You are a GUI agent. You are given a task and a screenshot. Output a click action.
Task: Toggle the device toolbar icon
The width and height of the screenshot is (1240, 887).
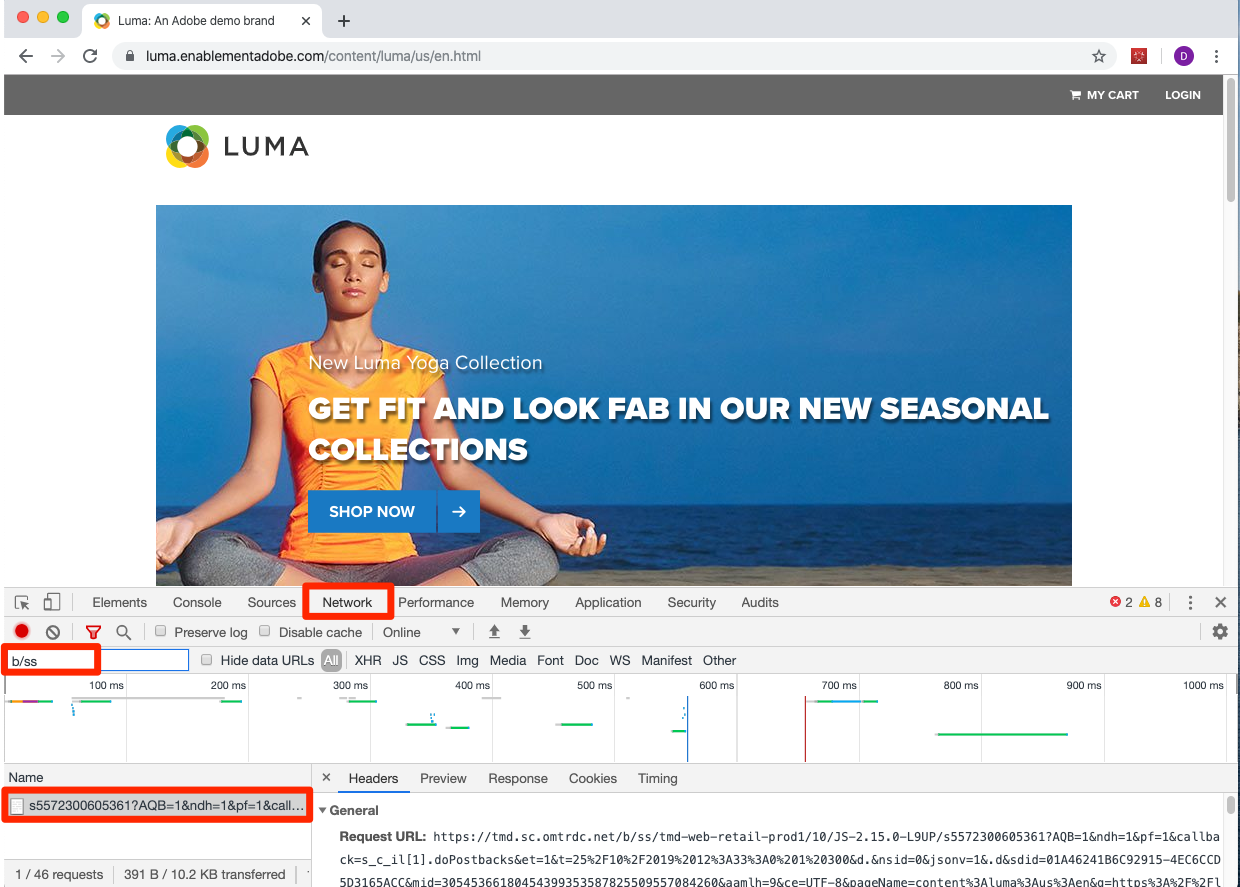coord(52,602)
